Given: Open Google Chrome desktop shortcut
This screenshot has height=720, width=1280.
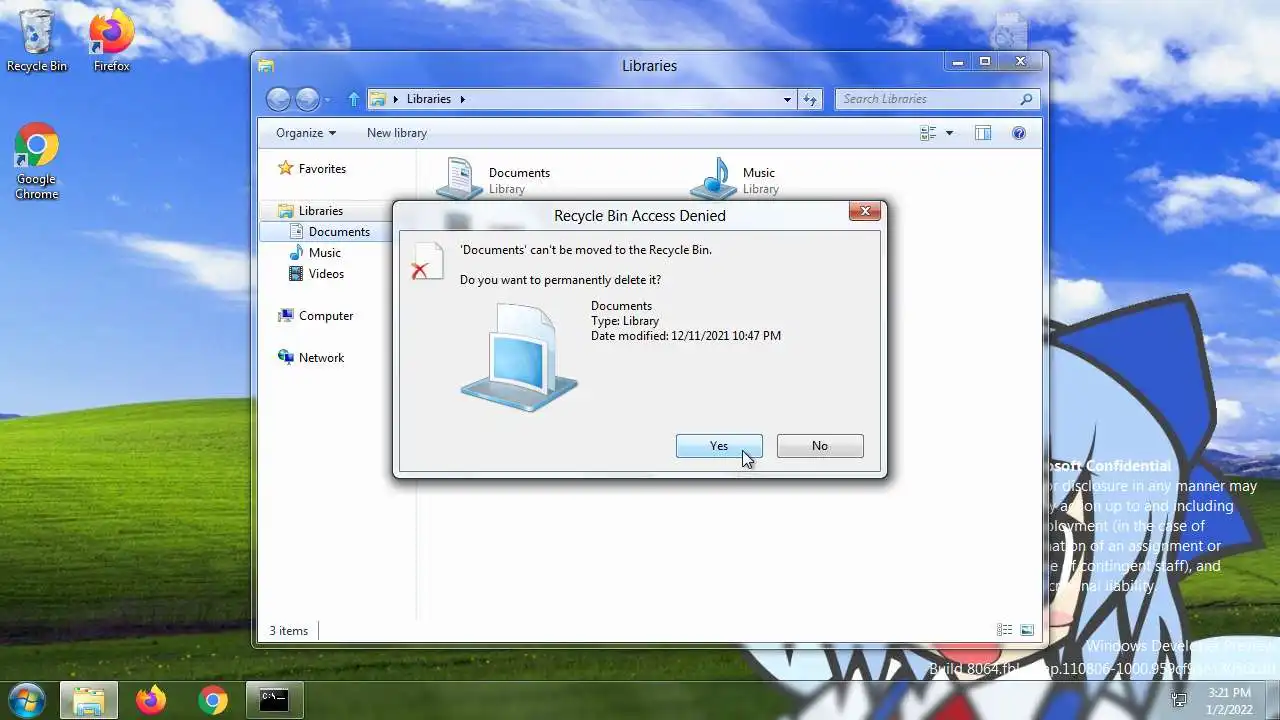Looking at the screenshot, I should click(36, 162).
